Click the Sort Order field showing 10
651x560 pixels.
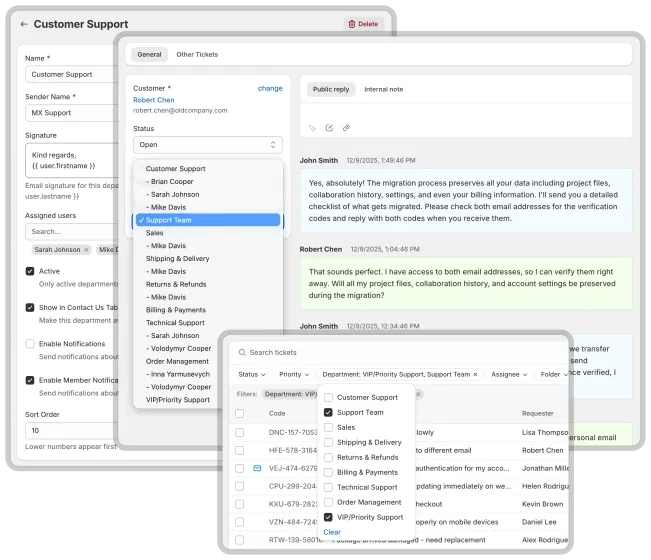click(x=72, y=430)
